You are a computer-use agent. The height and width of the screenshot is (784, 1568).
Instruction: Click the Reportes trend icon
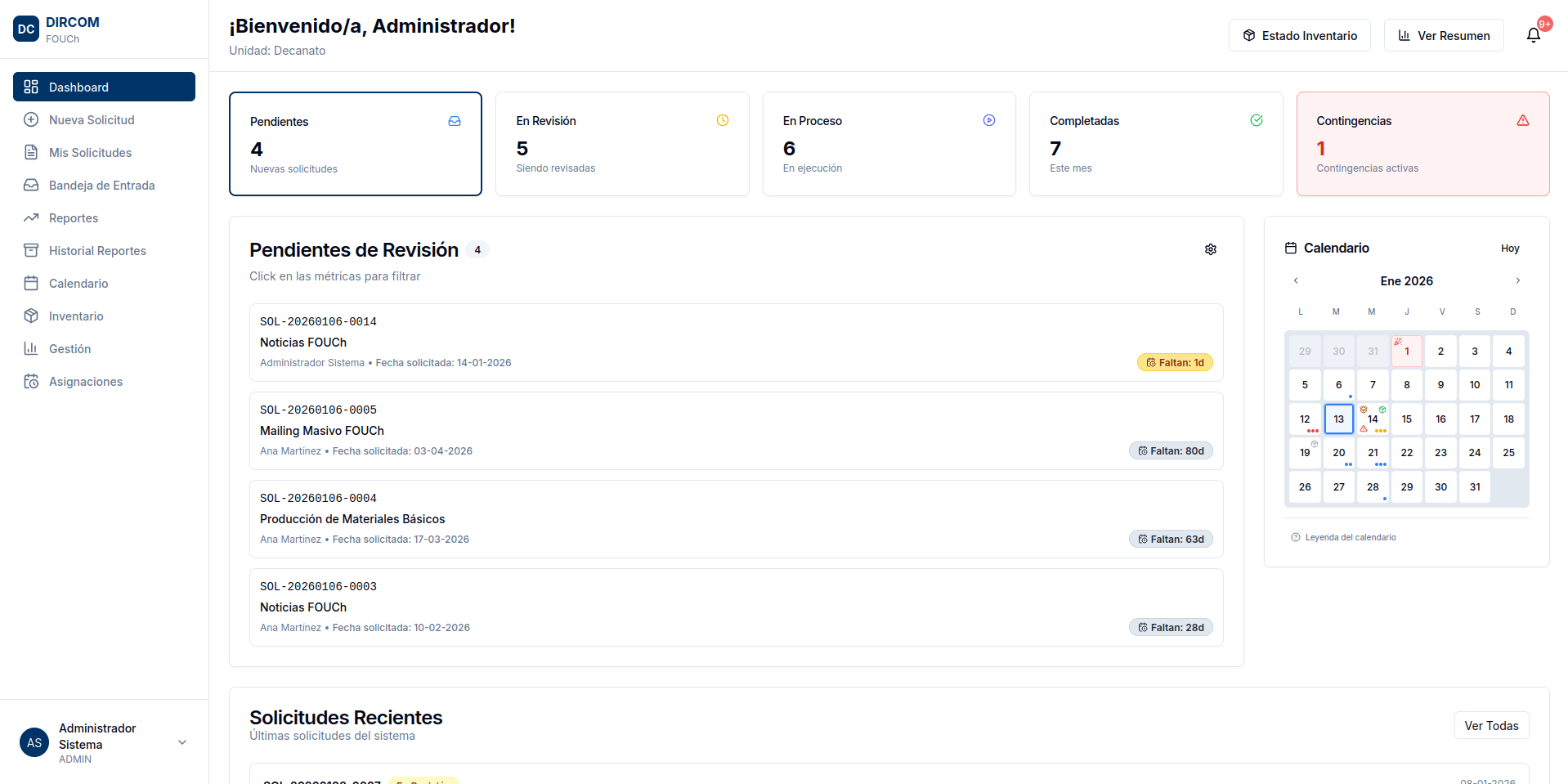click(31, 217)
